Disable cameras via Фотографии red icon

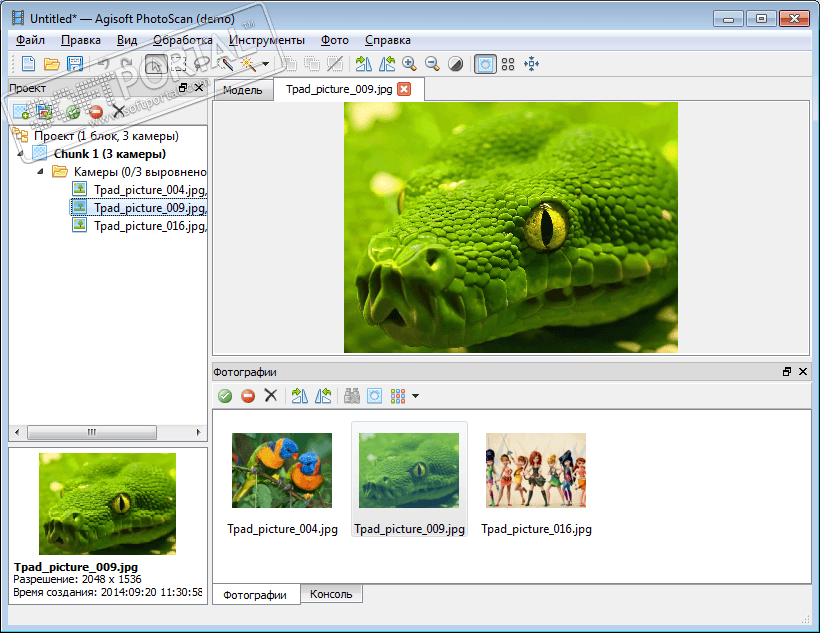(x=248, y=396)
